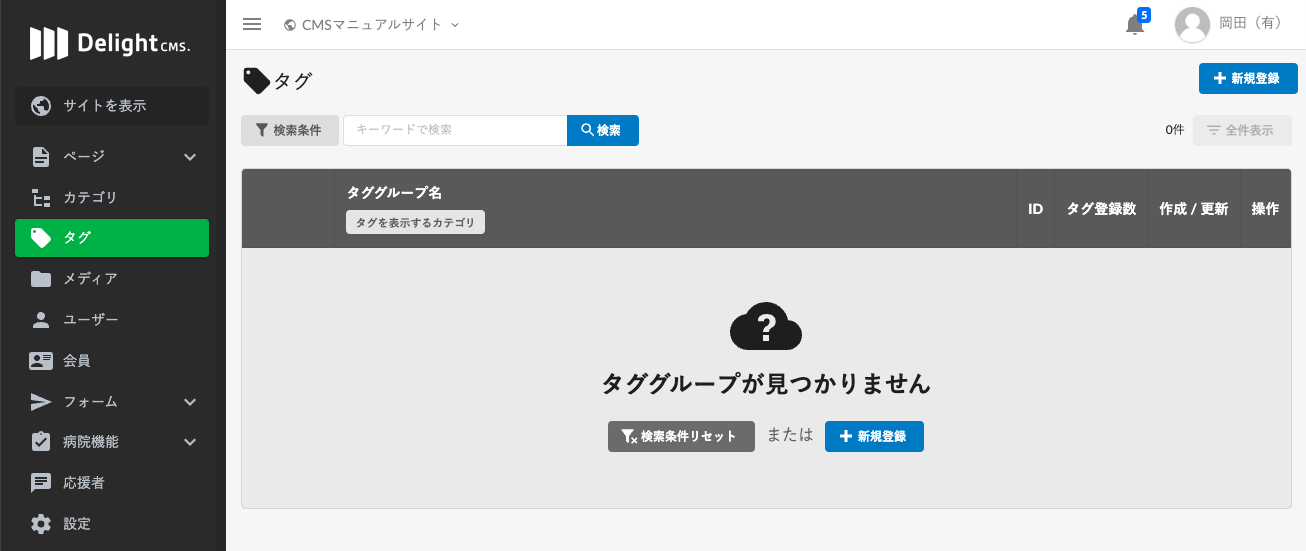Click the large tag icon in page title
This screenshot has height=551, width=1306.
click(257, 81)
